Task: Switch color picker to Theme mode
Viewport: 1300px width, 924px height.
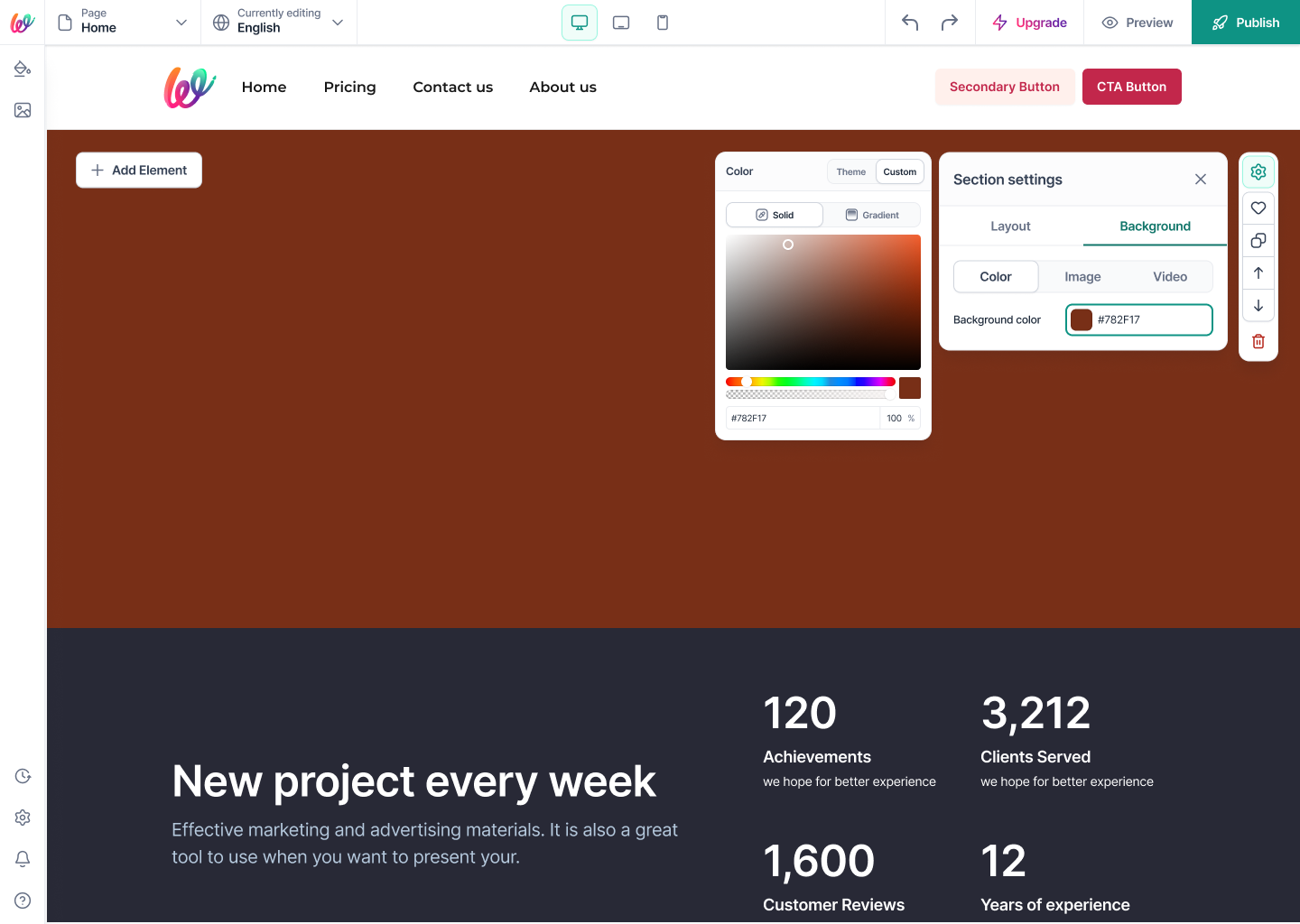Action: pyautogui.click(x=850, y=171)
